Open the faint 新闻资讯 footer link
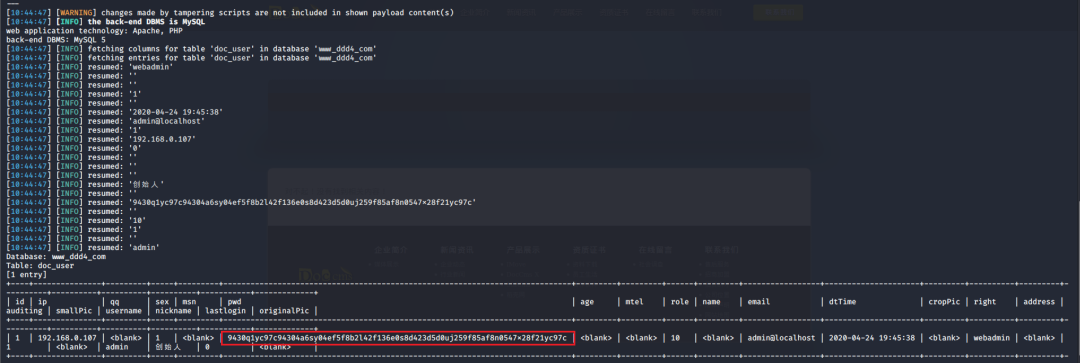The image size is (1080, 363). [x=457, y=249]
